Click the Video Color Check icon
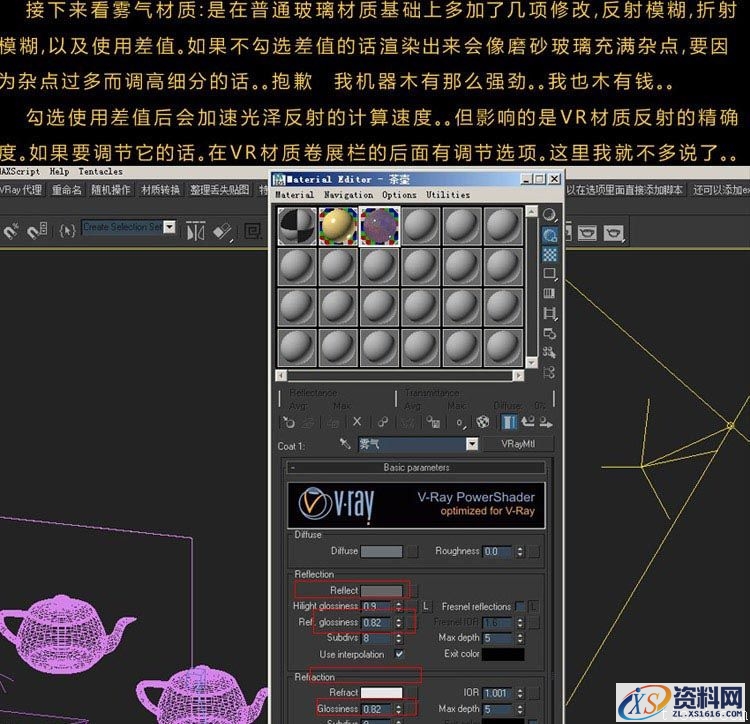The width and height of the screenshot is (750, 724). (x=550, y=294)
